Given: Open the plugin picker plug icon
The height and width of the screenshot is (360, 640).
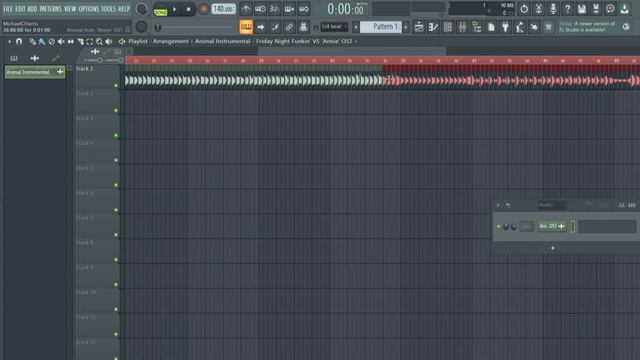Looking at the screenshot, I should pyautogui.click(x=505, y=27).
